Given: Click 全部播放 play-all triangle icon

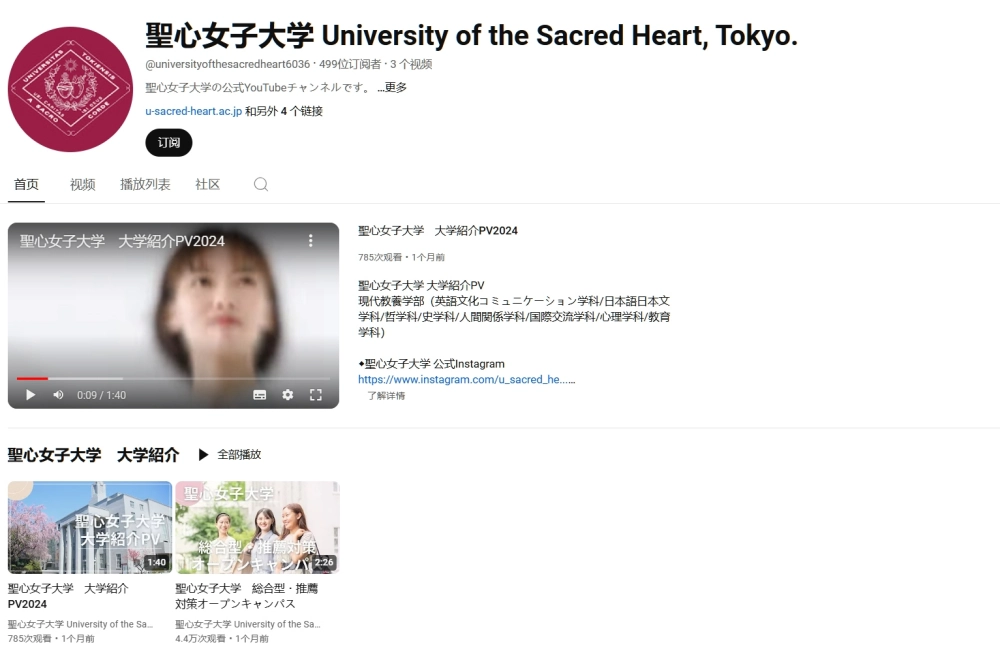Looking at the screenshot, I should click(x=203, y=455).
